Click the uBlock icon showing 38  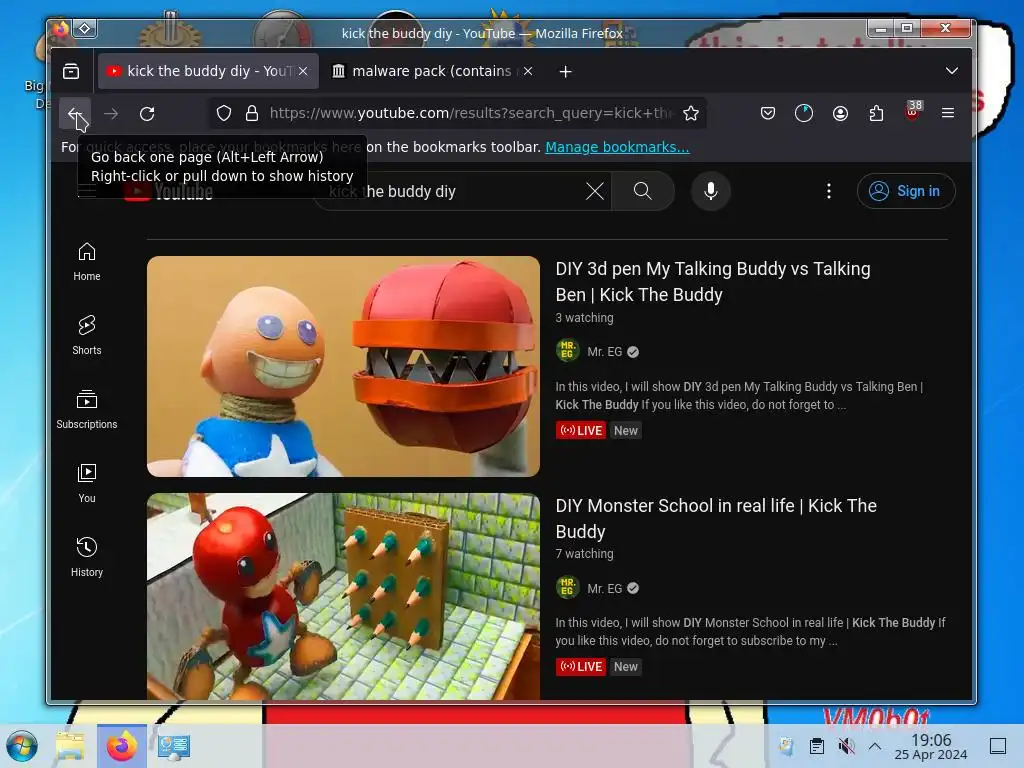coord(913,112)
